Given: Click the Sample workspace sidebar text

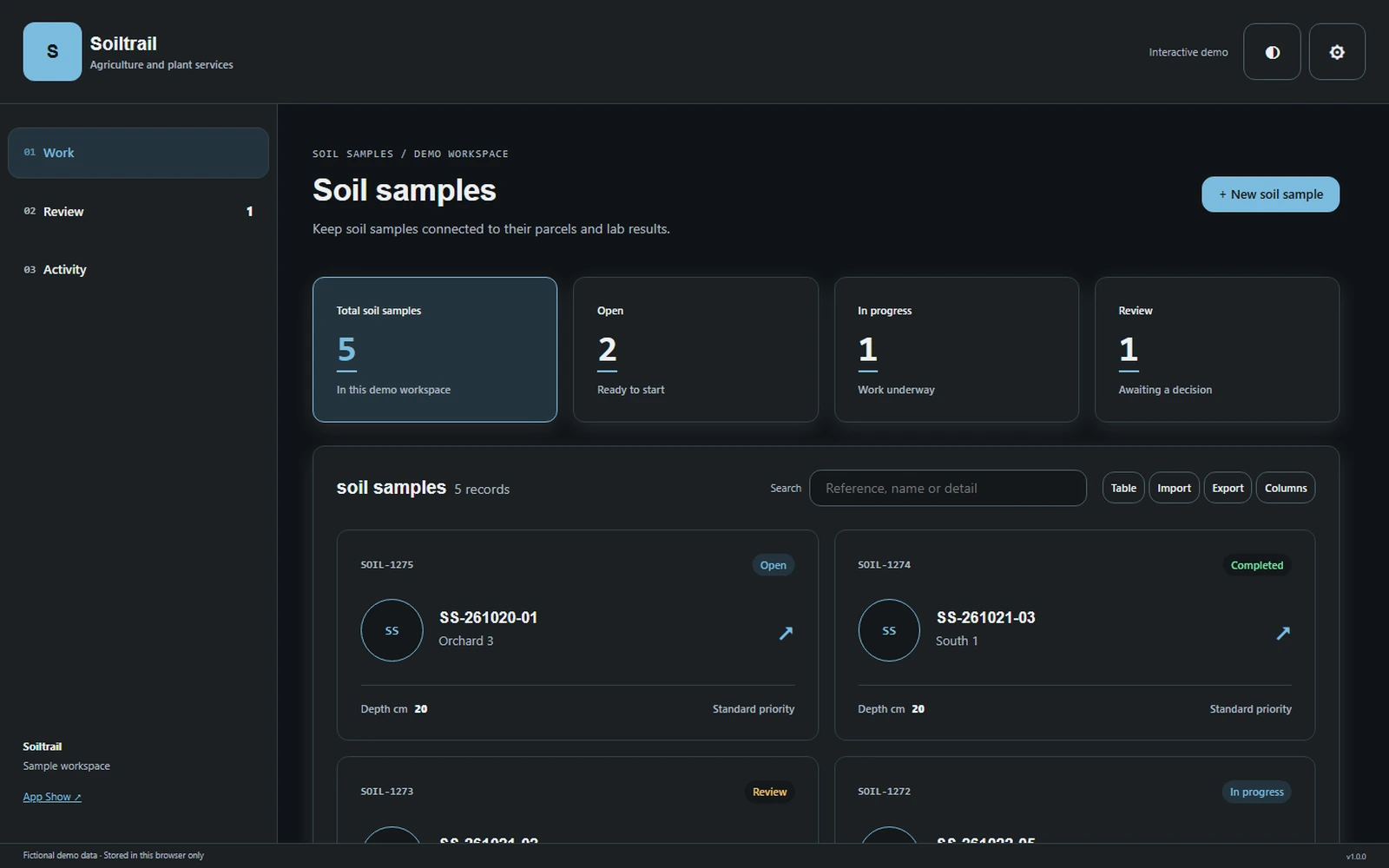Looking at the screenshot, I should [x=66, y=766].
